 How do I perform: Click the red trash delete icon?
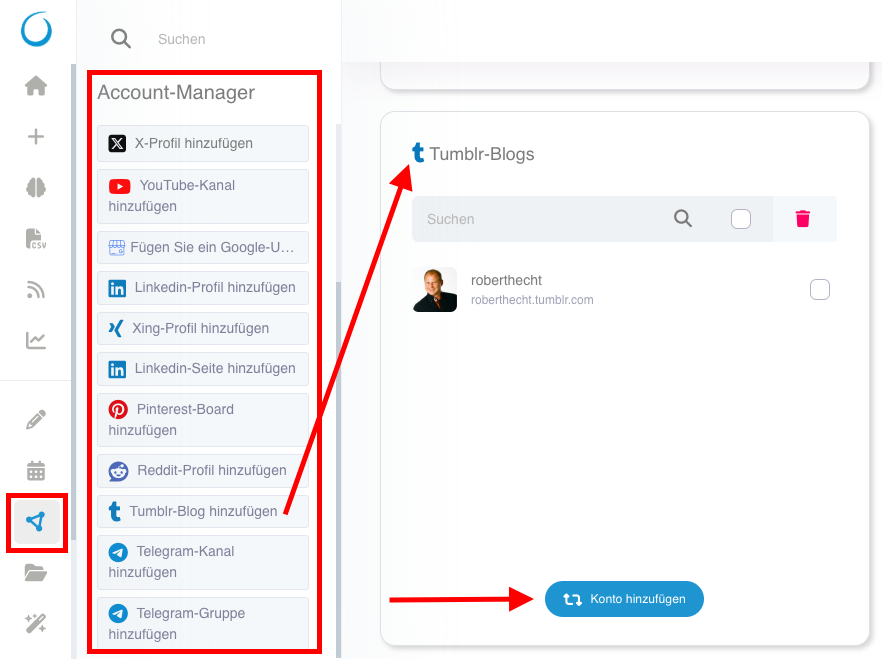point(803,219)
